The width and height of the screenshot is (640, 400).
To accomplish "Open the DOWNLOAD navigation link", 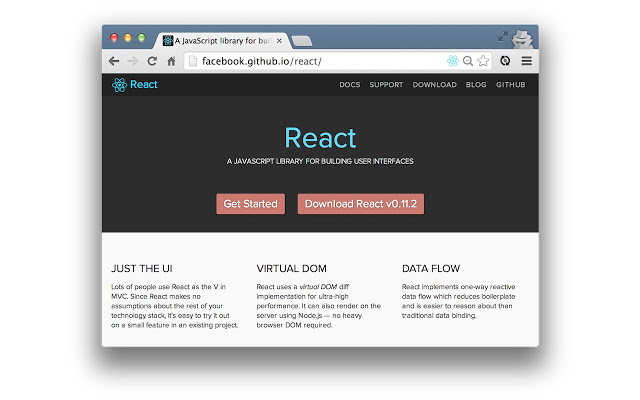I will (x=434, y=84).
